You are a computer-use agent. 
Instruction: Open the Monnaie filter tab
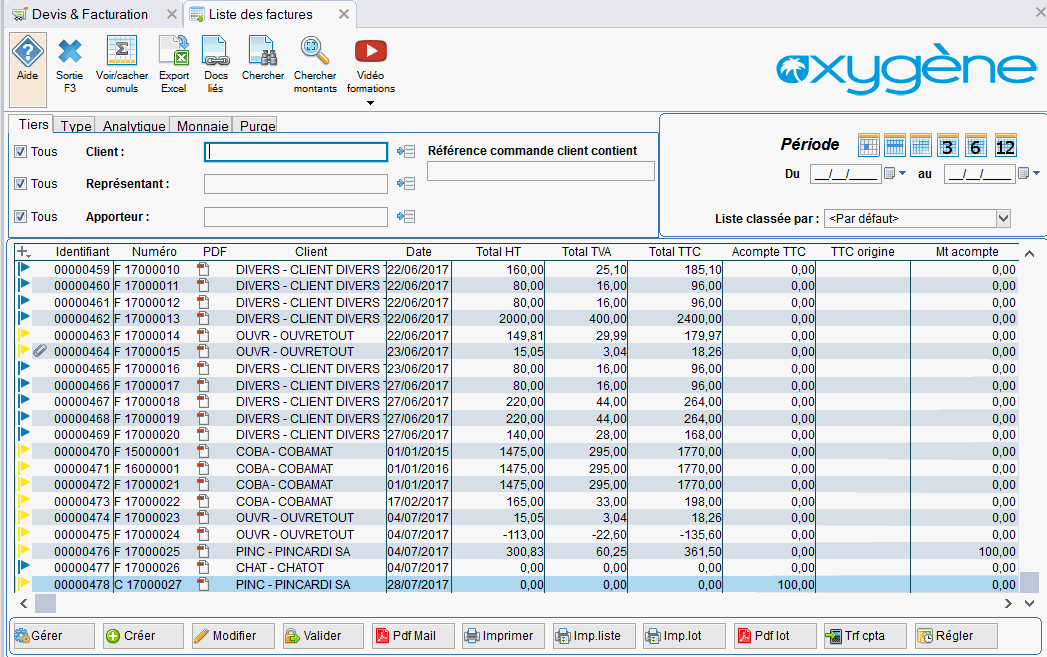pos(203,126)
